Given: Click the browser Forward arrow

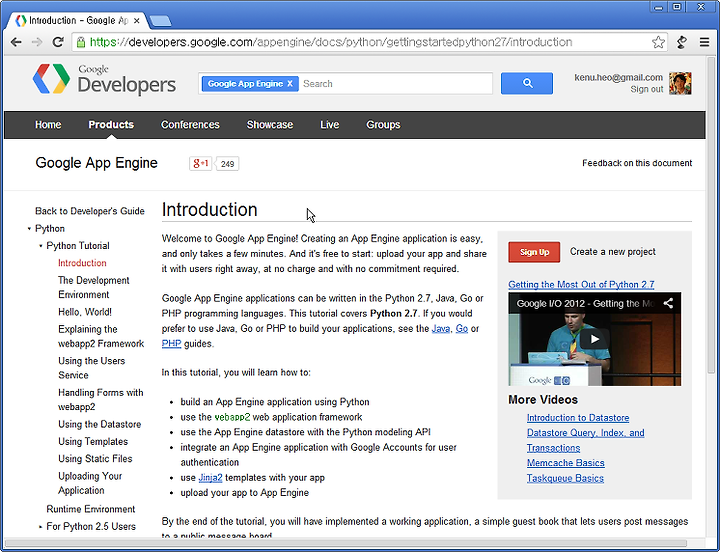Looking at the screenshot, I should tap(37, 42).
